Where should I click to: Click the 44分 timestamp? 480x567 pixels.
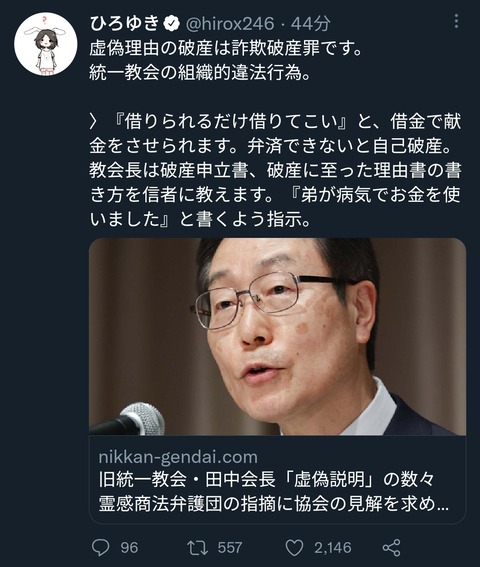tap(310, 24)
